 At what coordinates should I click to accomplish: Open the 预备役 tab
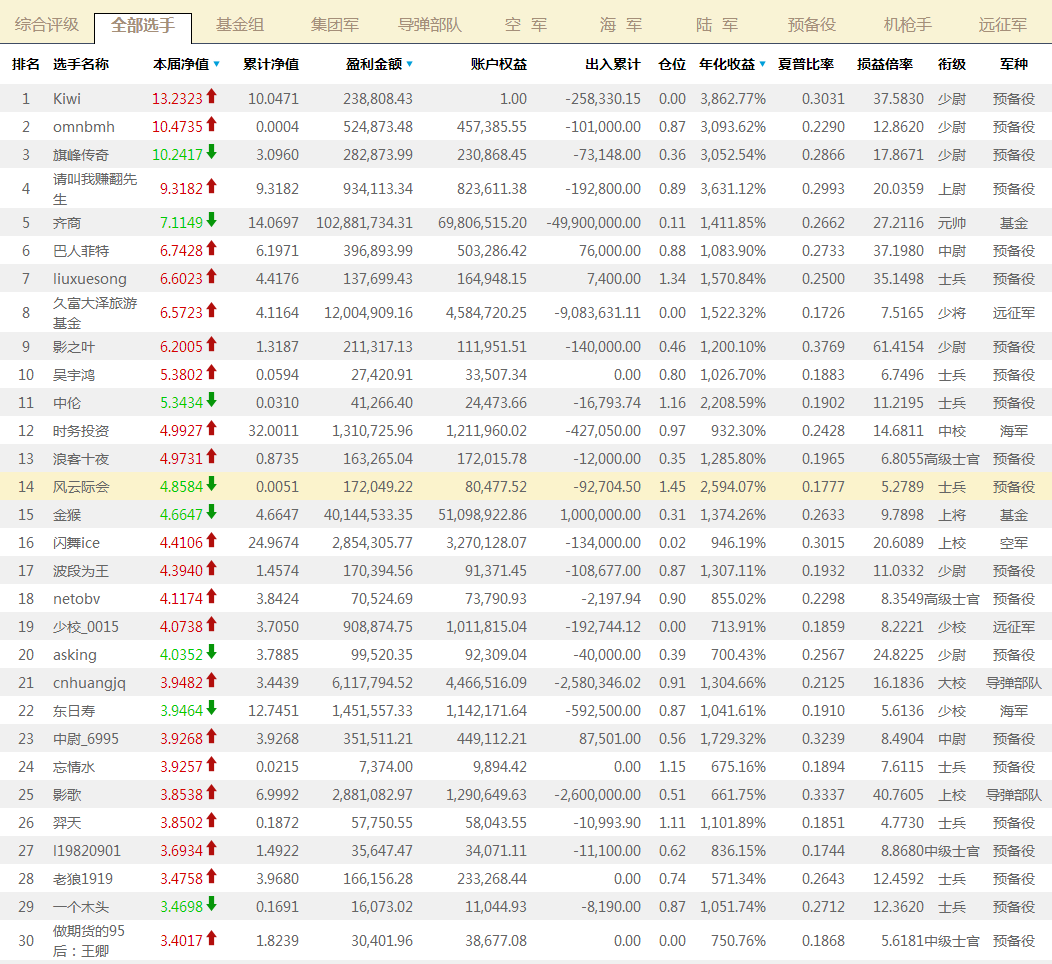(812, 25)
